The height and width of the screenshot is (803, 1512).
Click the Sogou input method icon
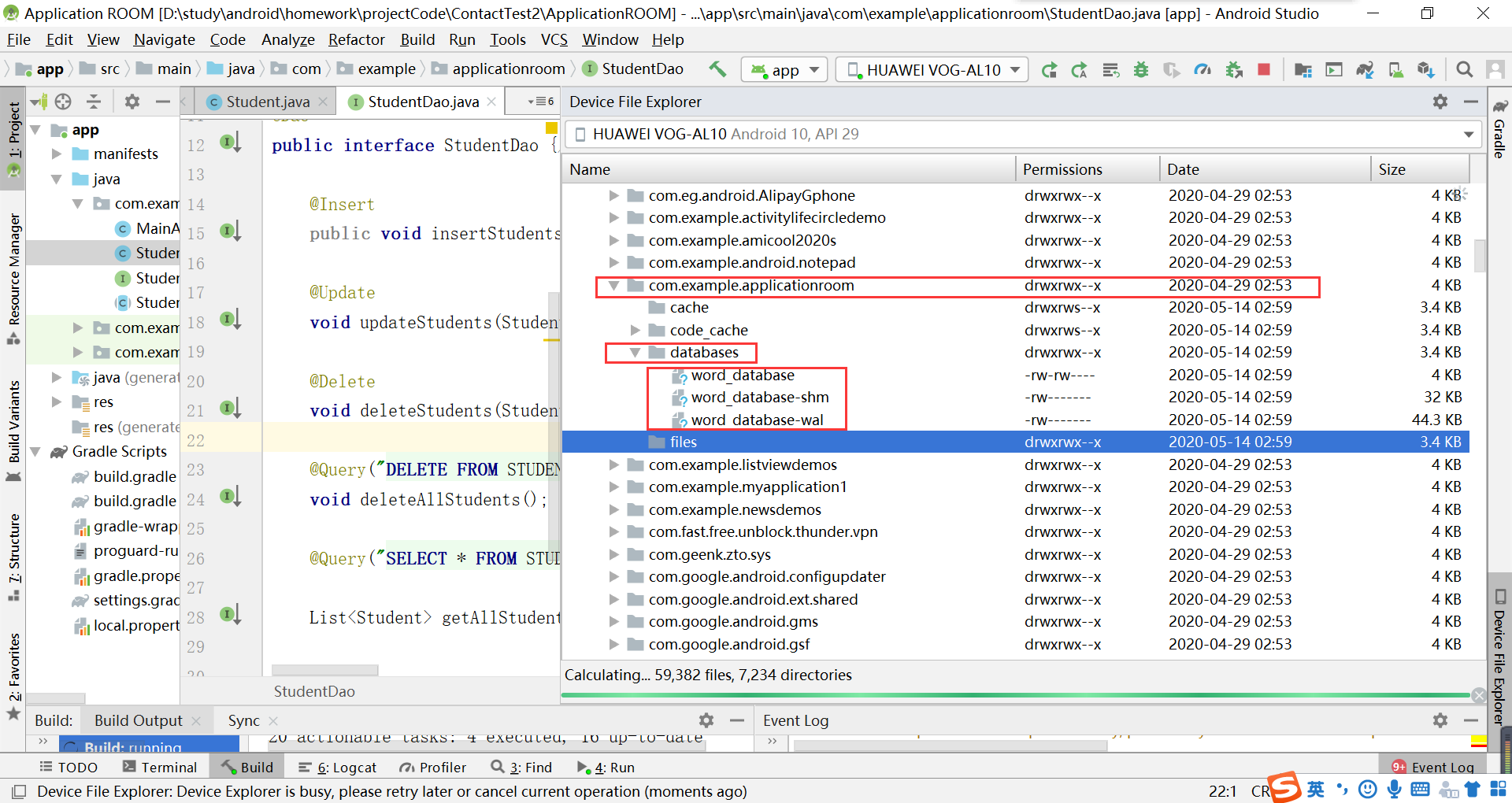coord(1284,788)
